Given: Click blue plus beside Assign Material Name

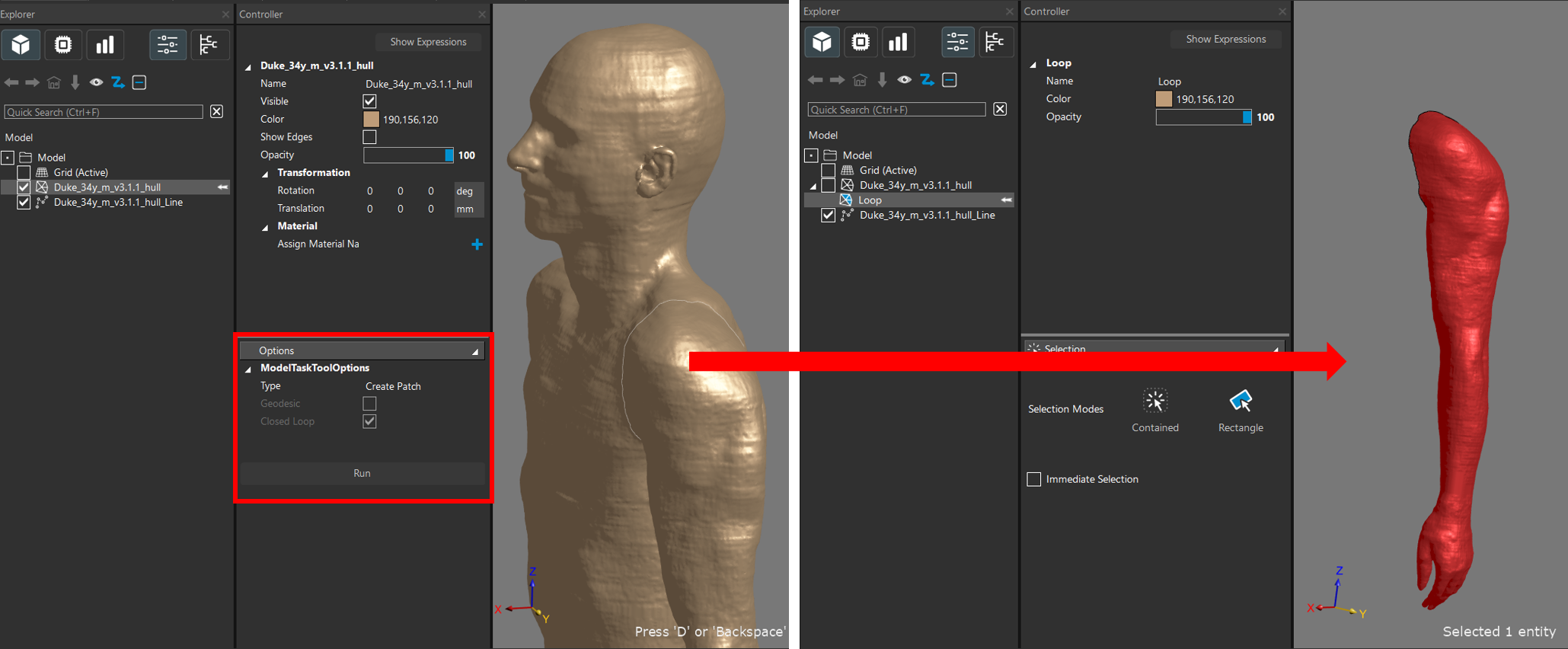Looking at the screenshot, I should [477, 245].
